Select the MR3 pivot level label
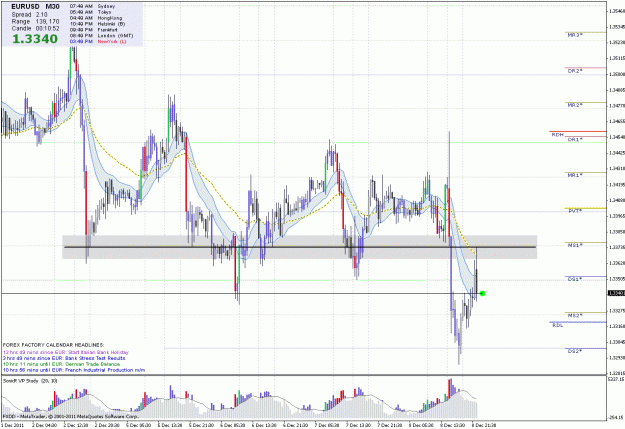The width and height of the screenshot is (625, 429). (x=575, y=35)
